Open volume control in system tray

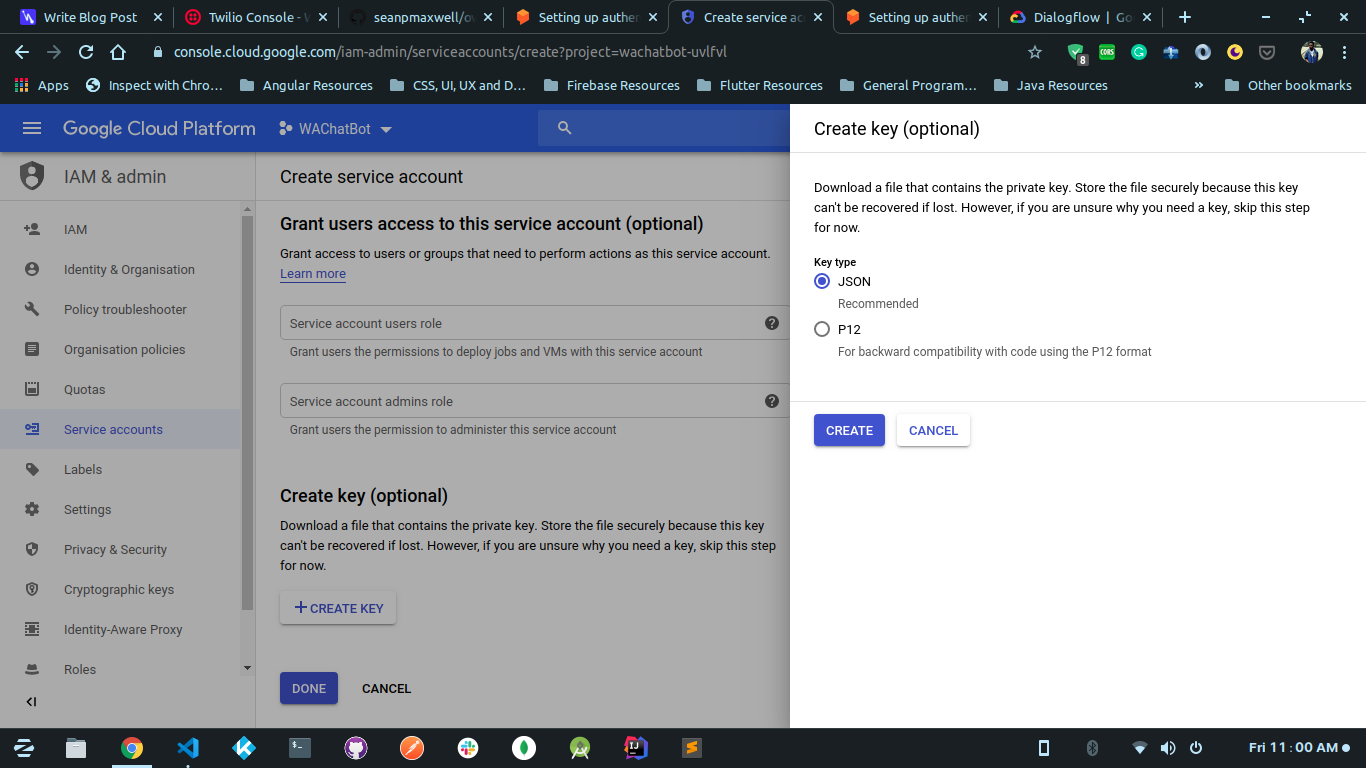1167,747
